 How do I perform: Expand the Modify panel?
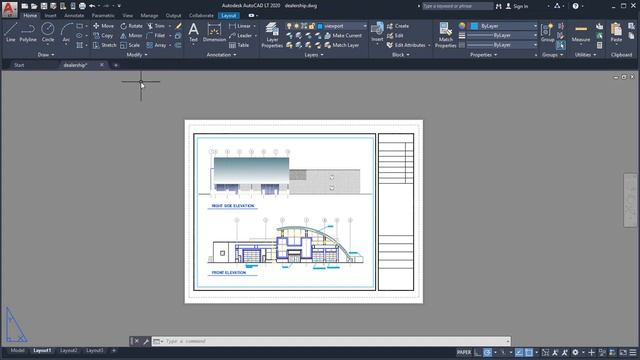click(137, 55)
